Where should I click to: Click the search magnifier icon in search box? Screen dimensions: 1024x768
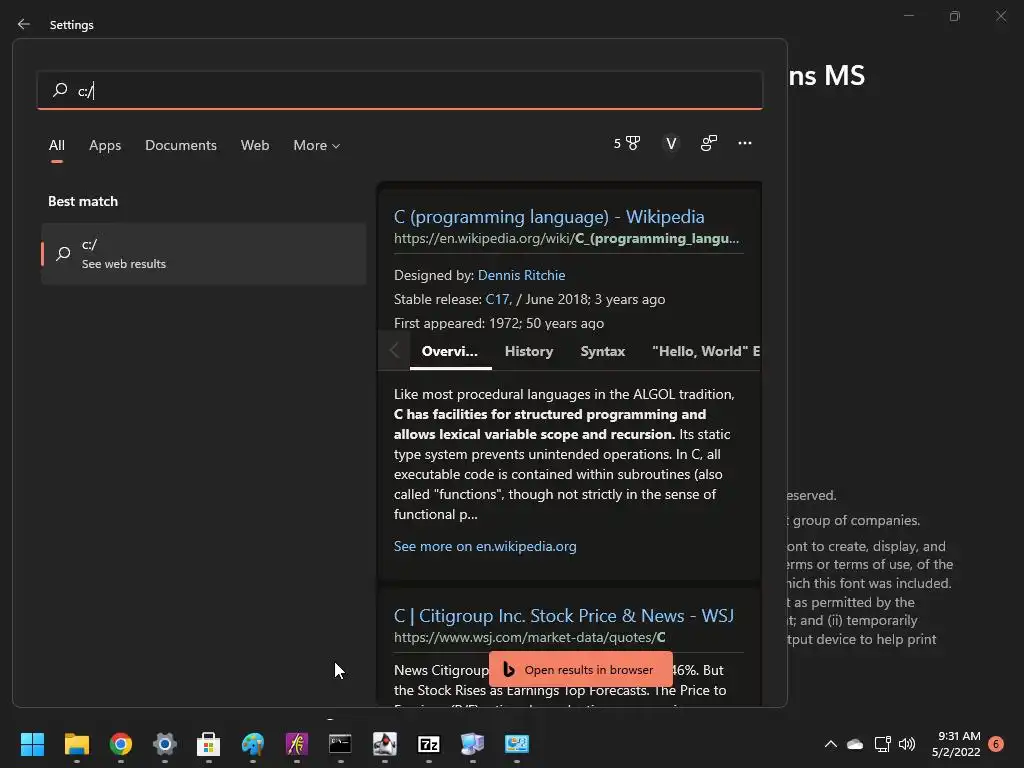60,90
